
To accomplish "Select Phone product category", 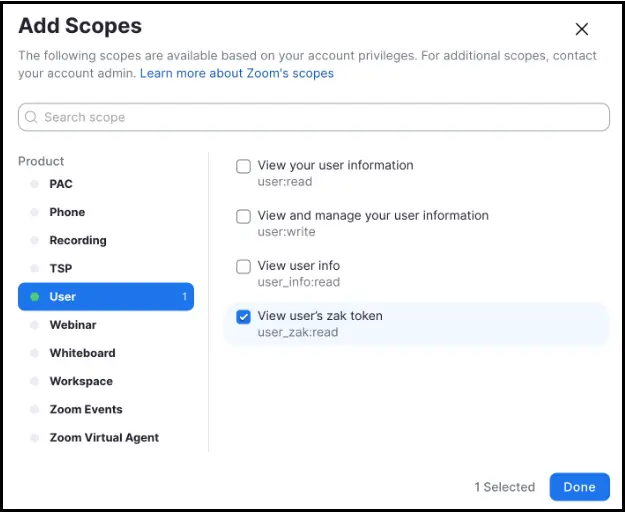I will pyautogui.click(x=67, y=212).
